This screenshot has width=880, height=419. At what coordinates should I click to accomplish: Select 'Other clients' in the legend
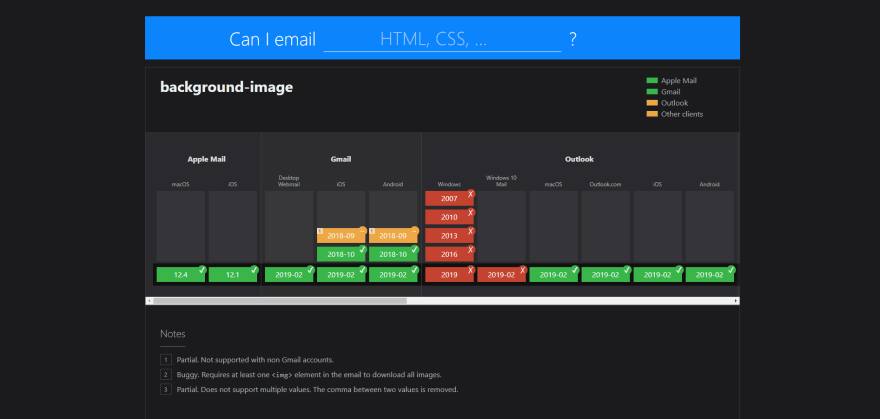(x=681, y=114)
